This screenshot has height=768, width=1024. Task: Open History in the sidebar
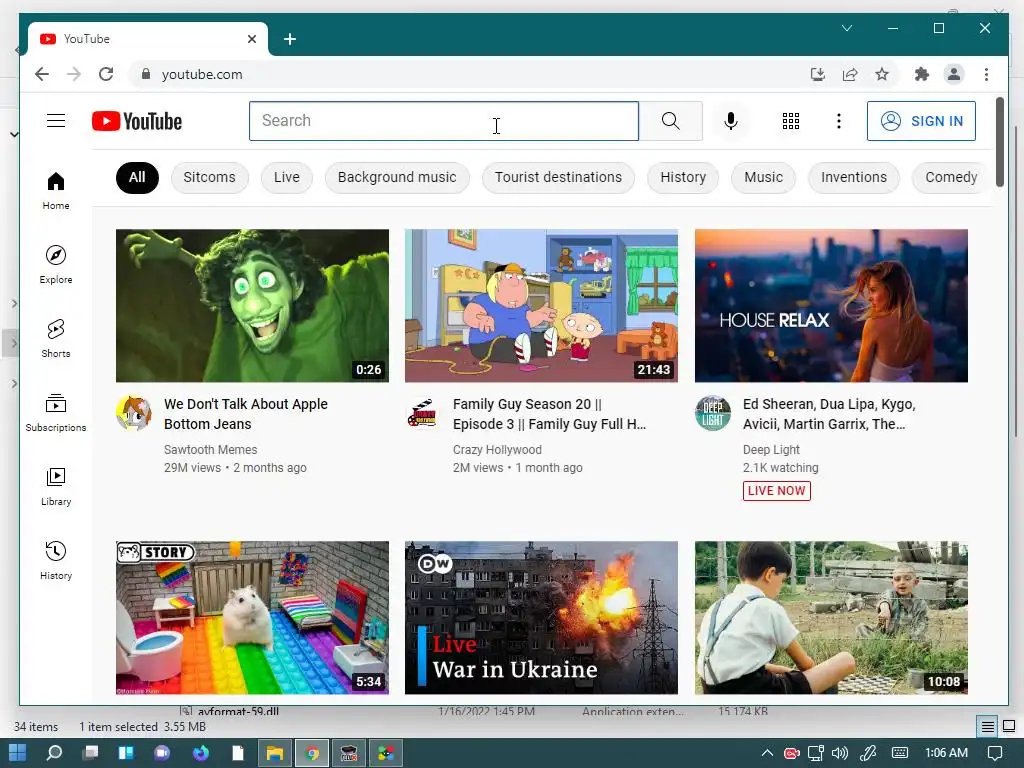(x=56, y=560)
